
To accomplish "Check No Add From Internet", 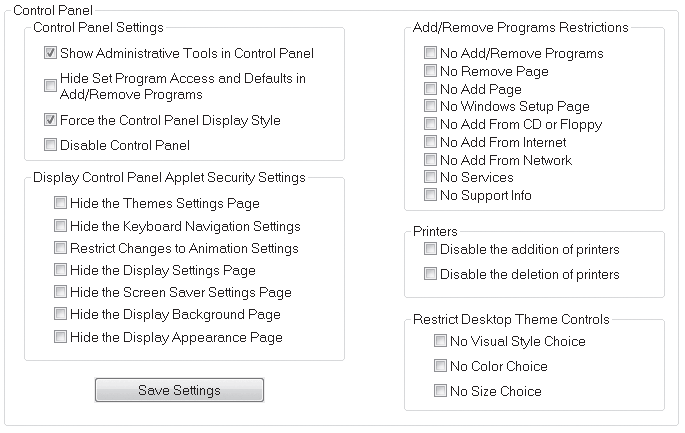I will coord(430,142).
